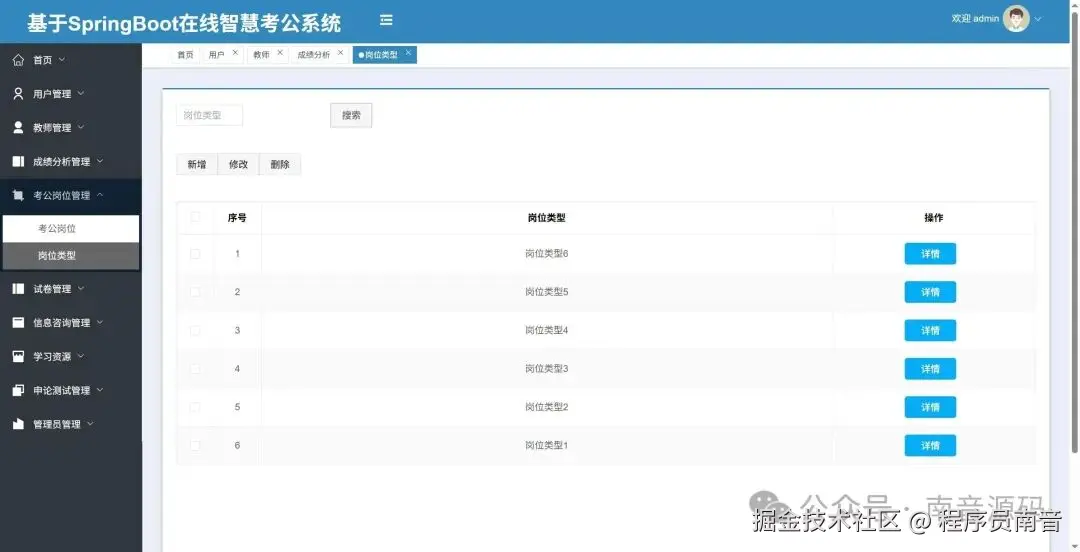Screen dimensions: 1080x552
Task: Check the box for row 岗位类型1
Action: point(195,445)
